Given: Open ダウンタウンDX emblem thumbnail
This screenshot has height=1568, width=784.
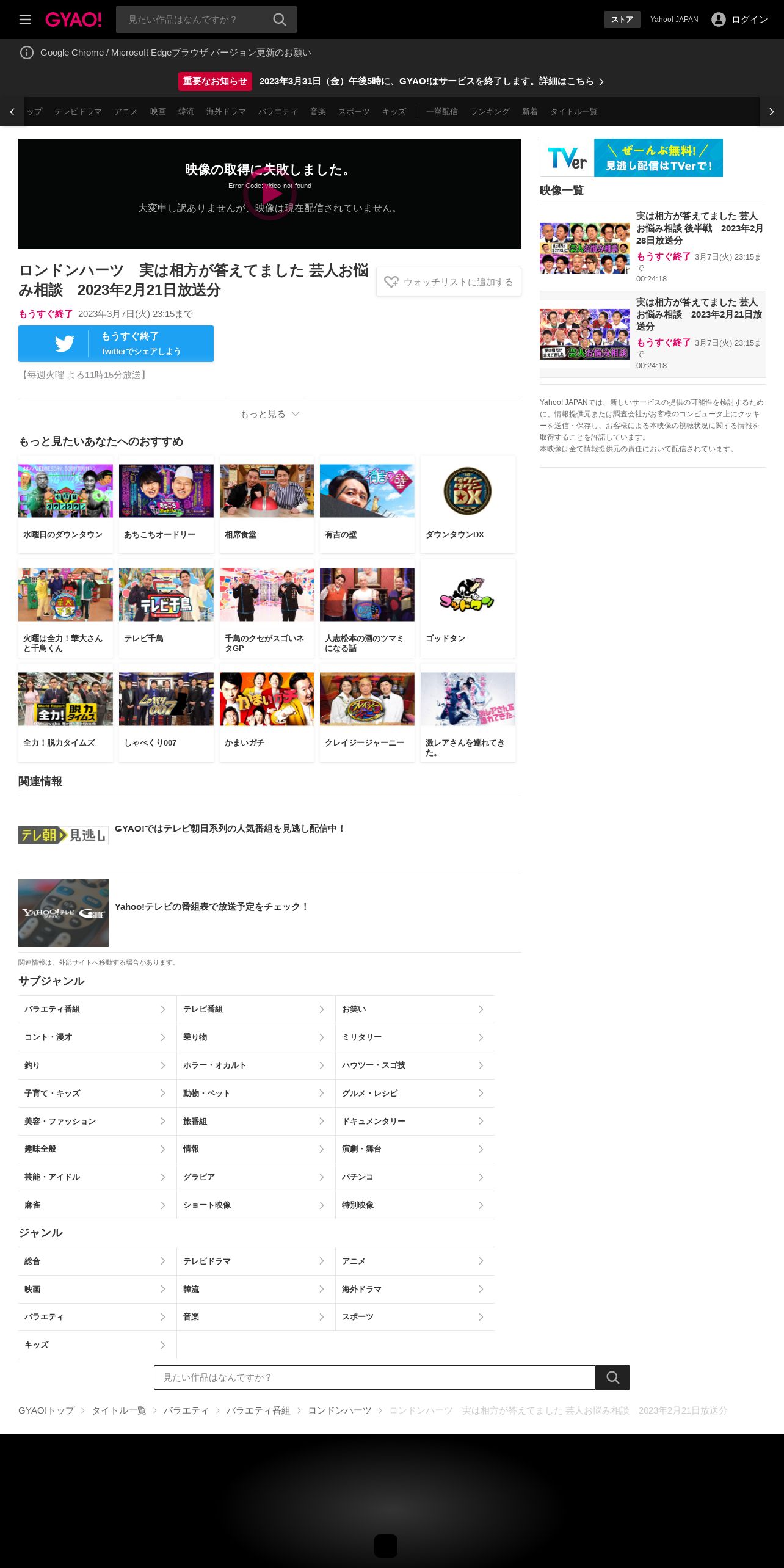Looking at the screenshot, I should [x=468, y=491].
